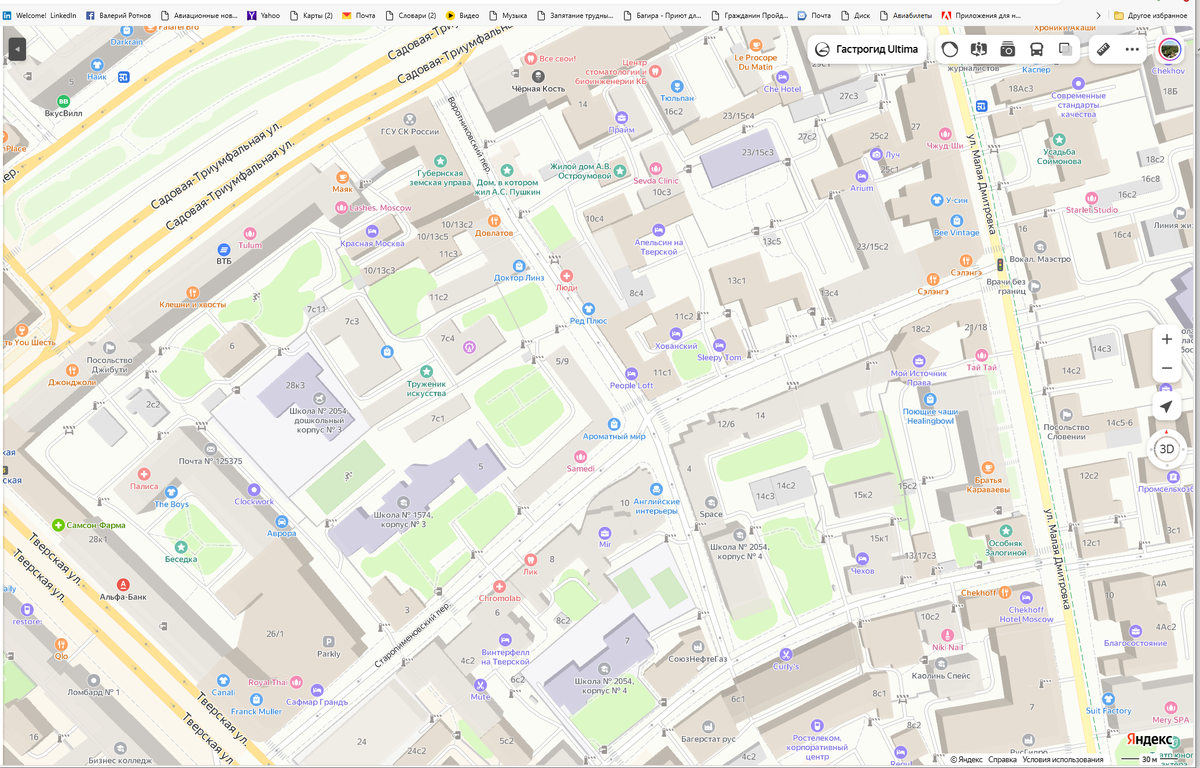The image size is (1200, 768).
Task: Select the Самсон Фарма pharmacy pin
Action: click(59, 525)
